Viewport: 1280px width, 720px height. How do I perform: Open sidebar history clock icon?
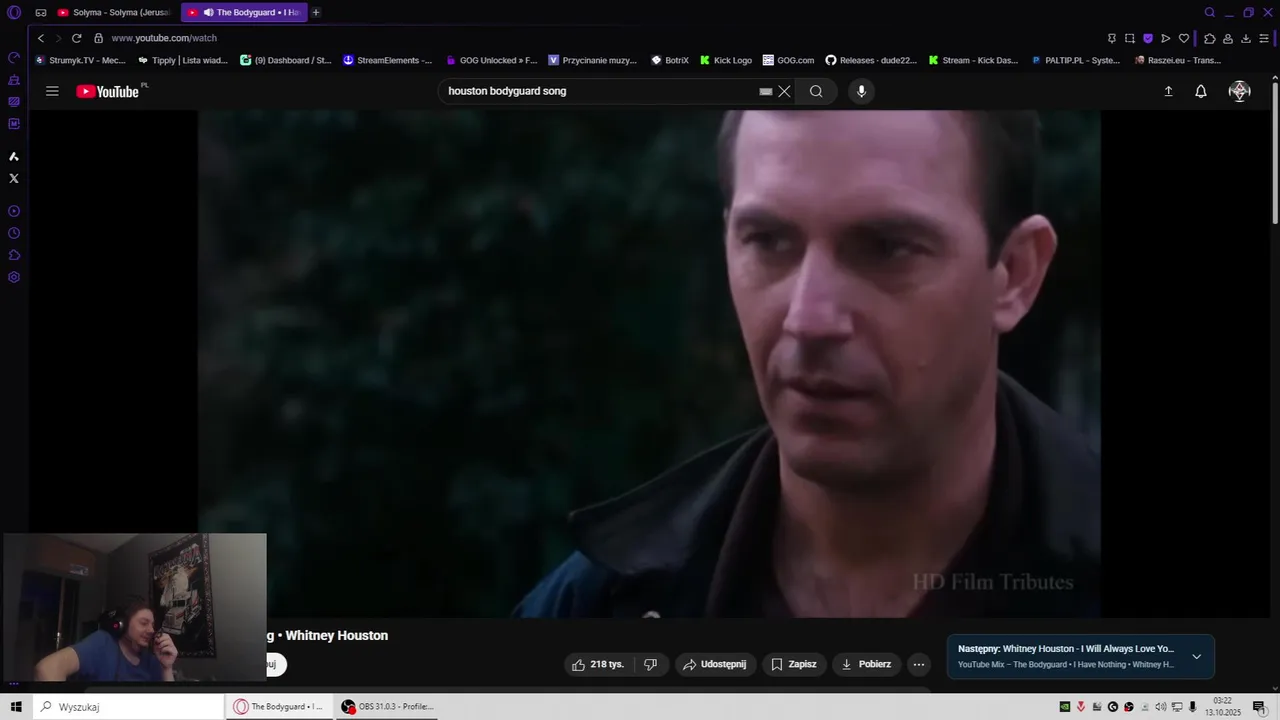14,233
